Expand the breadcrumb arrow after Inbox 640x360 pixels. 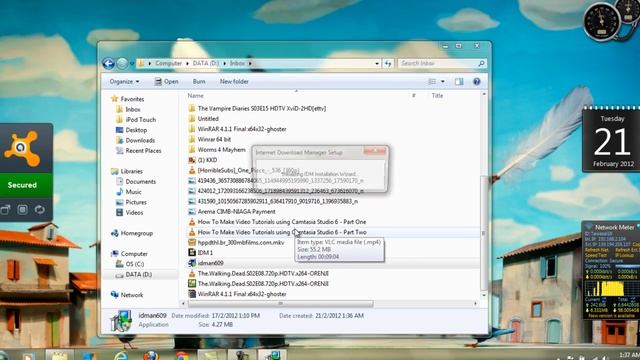(x=250, y=63)
